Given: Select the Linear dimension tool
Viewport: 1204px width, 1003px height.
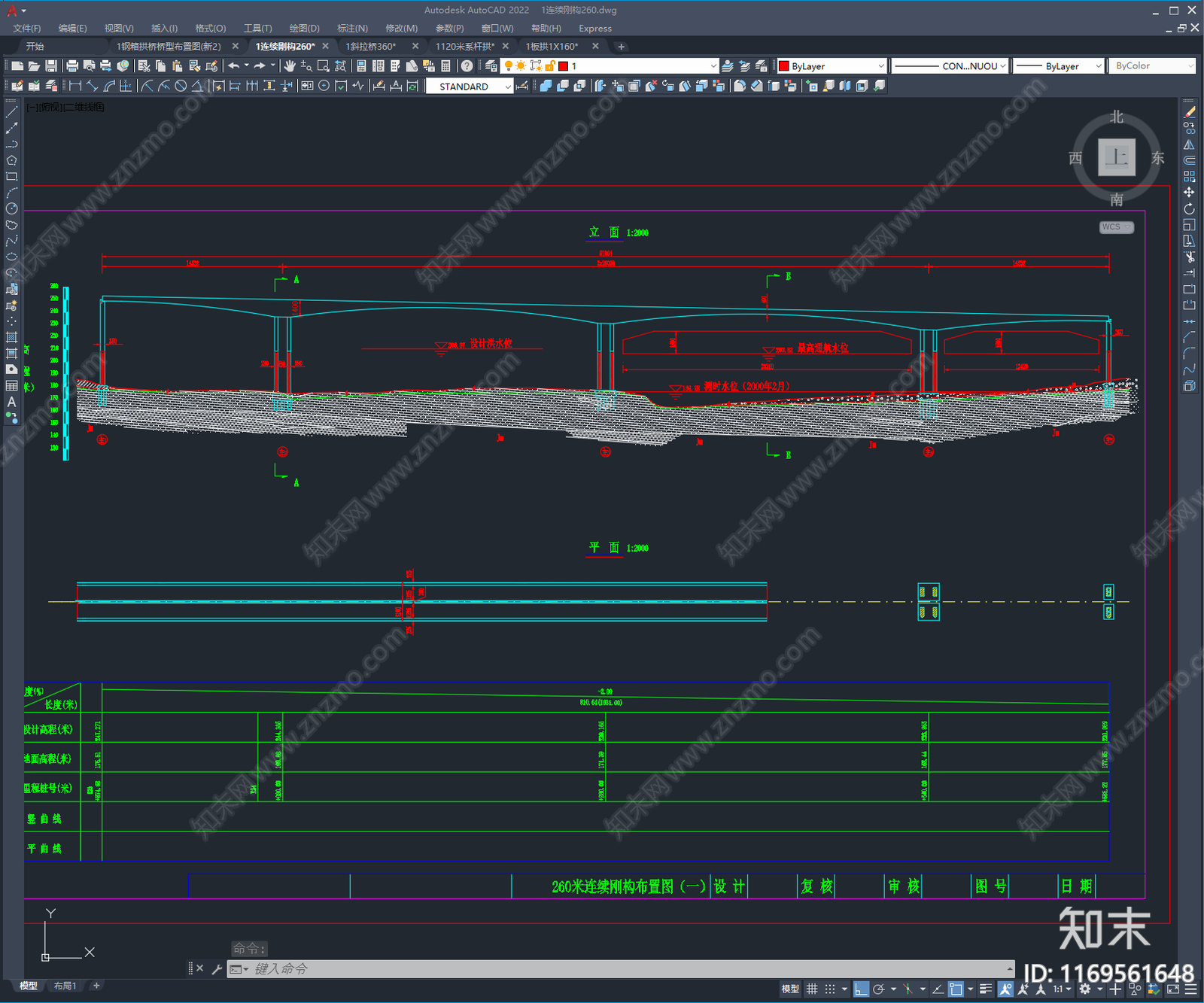Looking at the screenshot, I should [x=75, y=86].
